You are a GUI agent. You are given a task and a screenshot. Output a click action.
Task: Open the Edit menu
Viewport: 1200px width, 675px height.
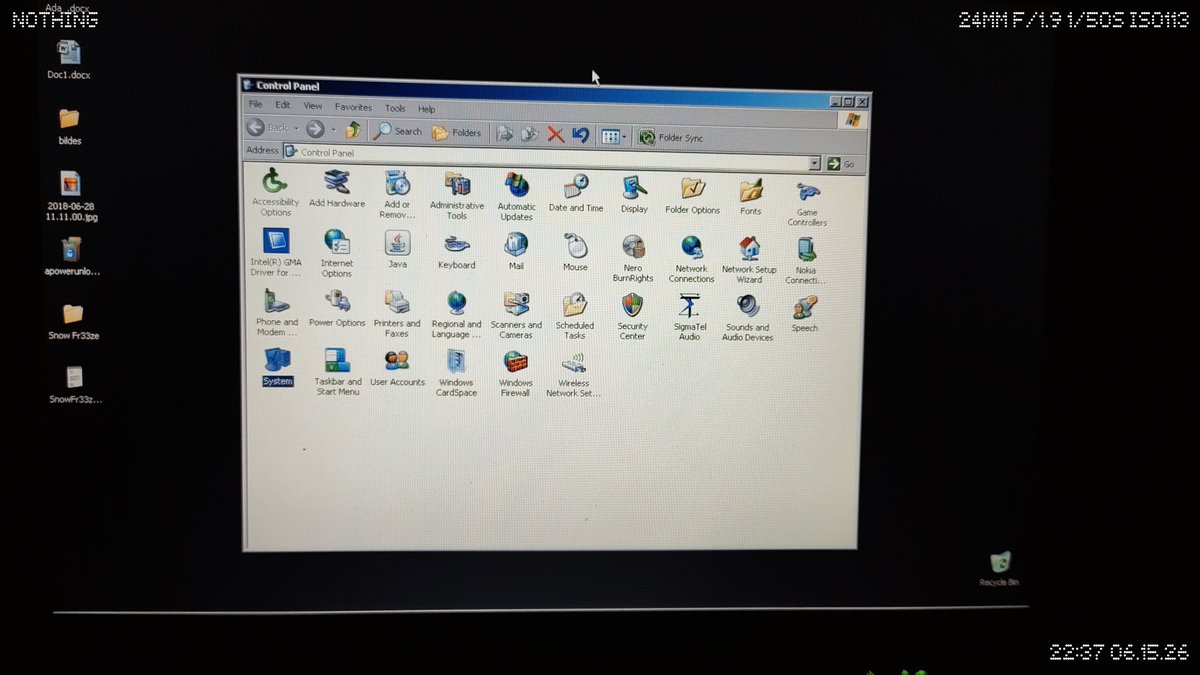(283, 105)
